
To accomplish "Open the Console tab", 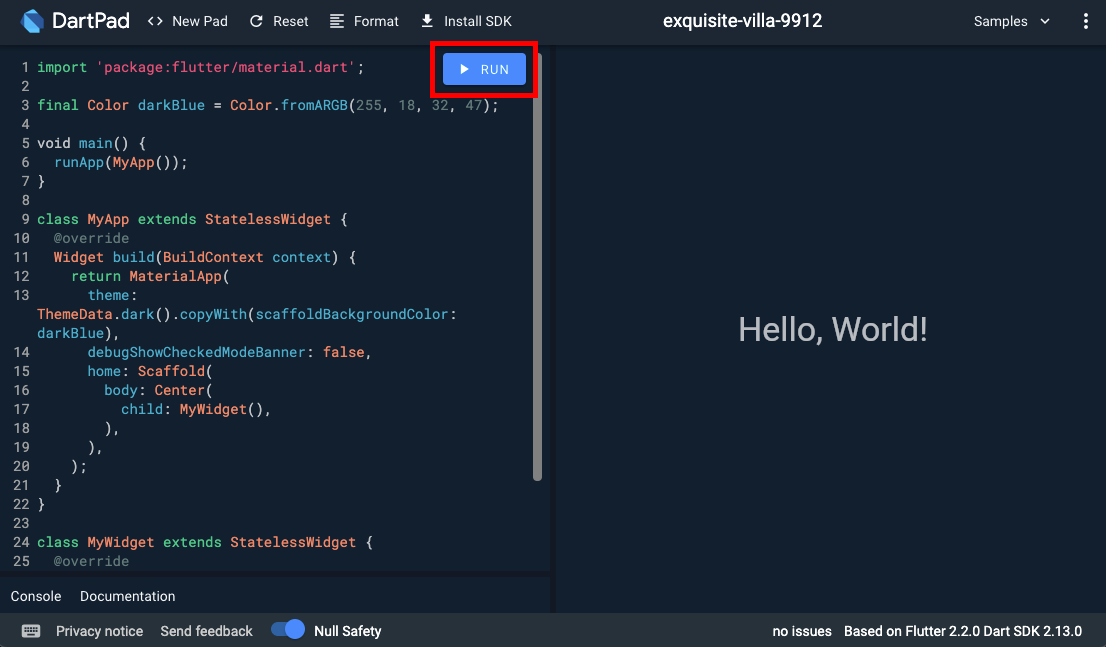I will (36, 596).
